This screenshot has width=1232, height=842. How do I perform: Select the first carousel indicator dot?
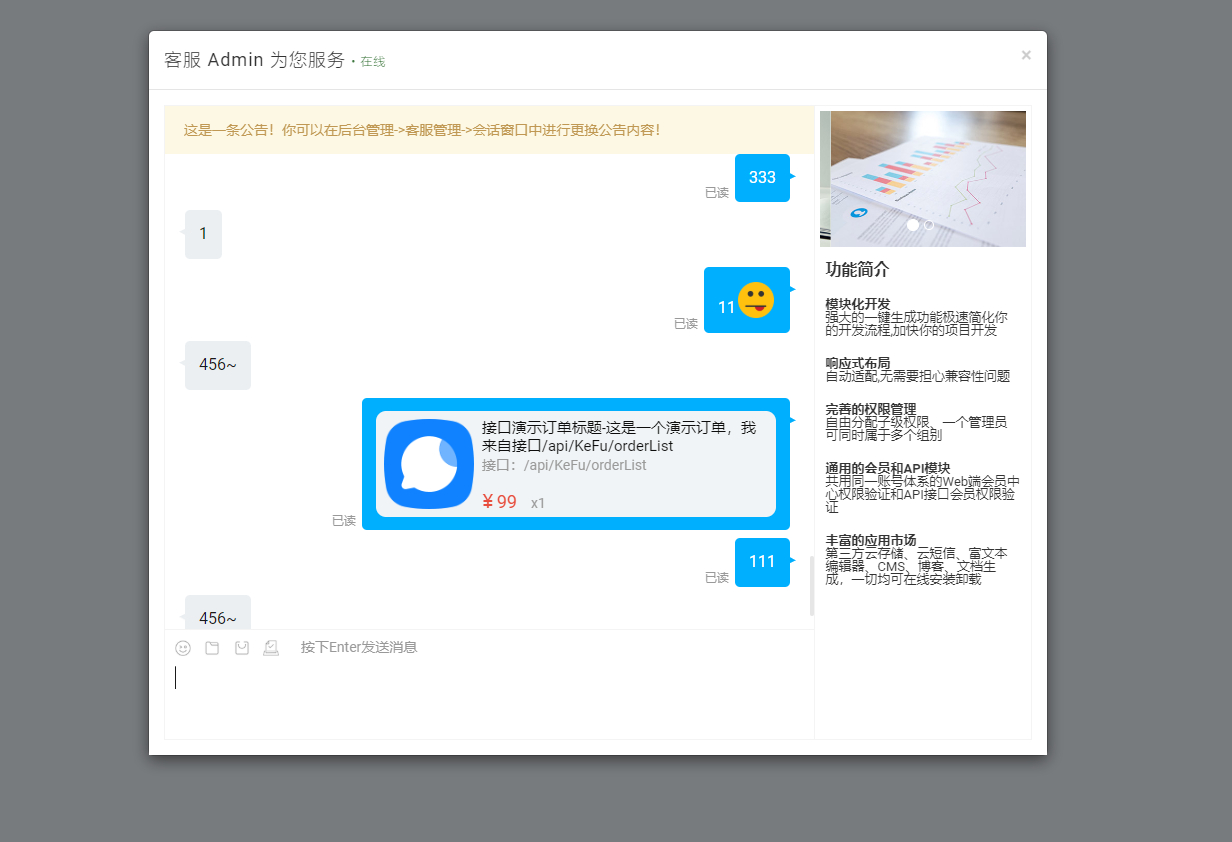(912, 225)
